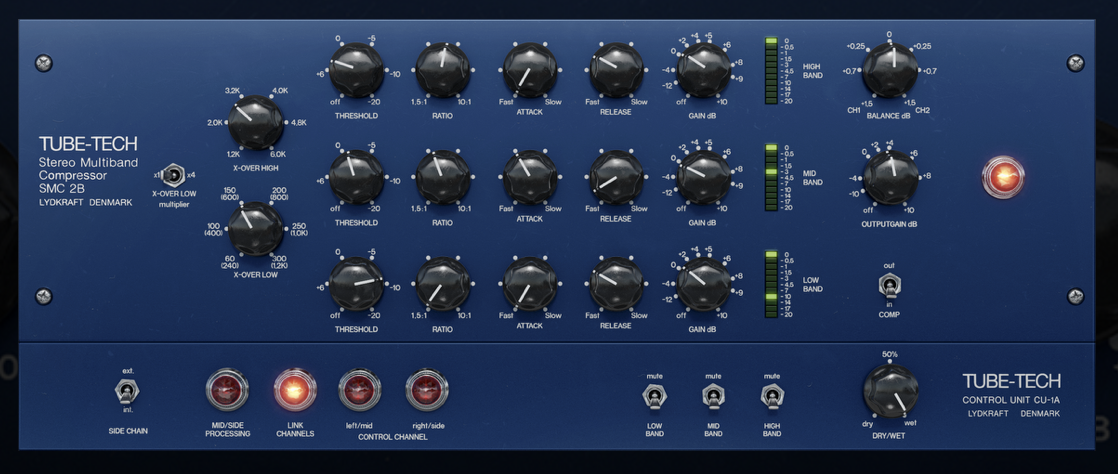The height and width of the screenshot is (474, 1118).
Task: Click the Low Band Release knob
Action: (617, 284)
